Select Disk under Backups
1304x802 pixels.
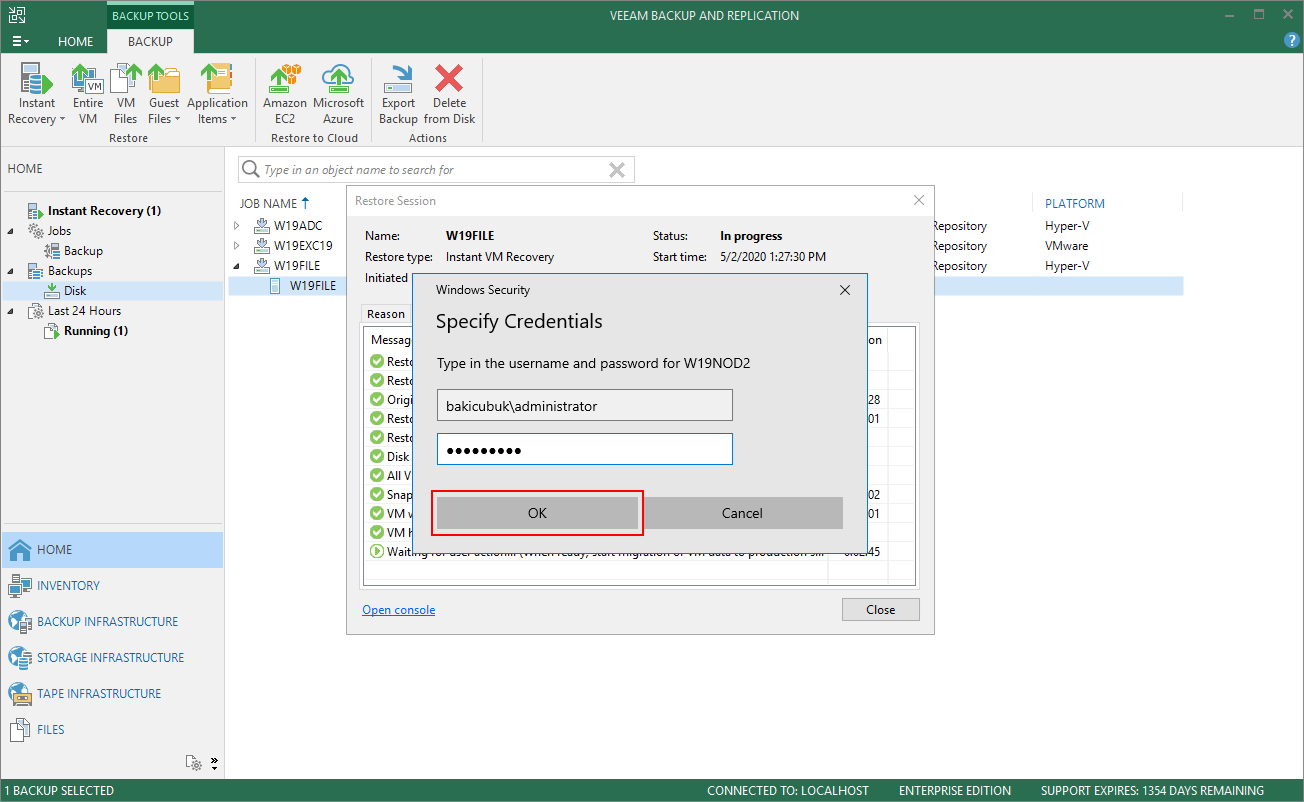coord(75,291)
